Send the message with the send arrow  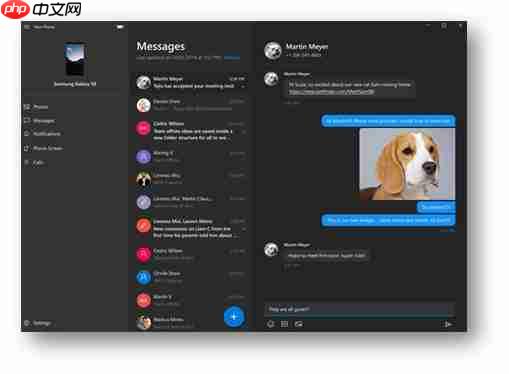(x=448, y=324)
